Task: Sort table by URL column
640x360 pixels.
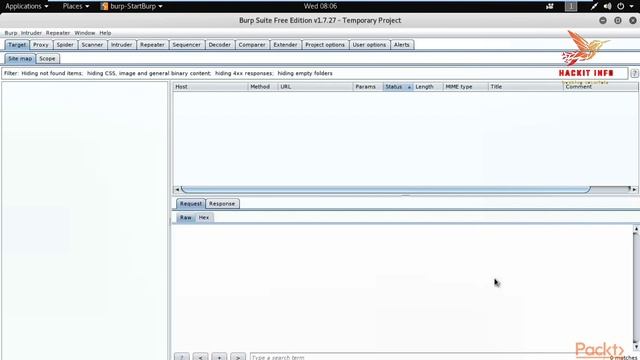Action: point(315,87)
